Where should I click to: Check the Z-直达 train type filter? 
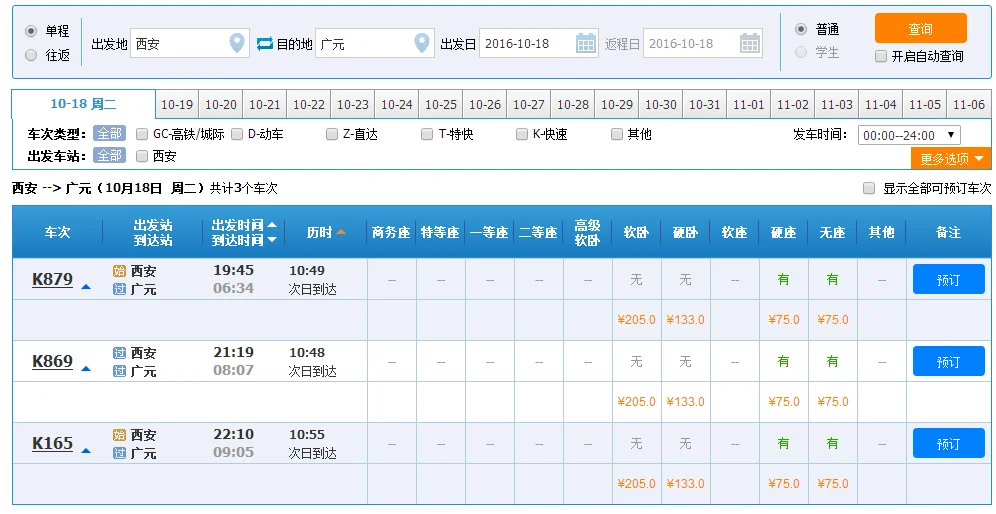click(x=332, y=134)
